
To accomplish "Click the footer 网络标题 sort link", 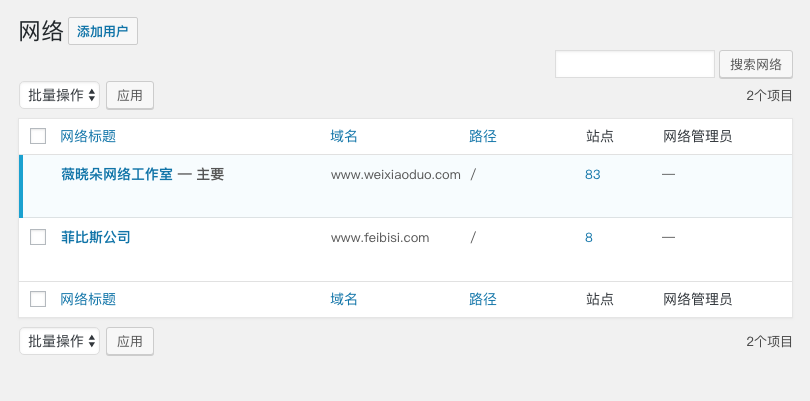I will tap(88, 299).
